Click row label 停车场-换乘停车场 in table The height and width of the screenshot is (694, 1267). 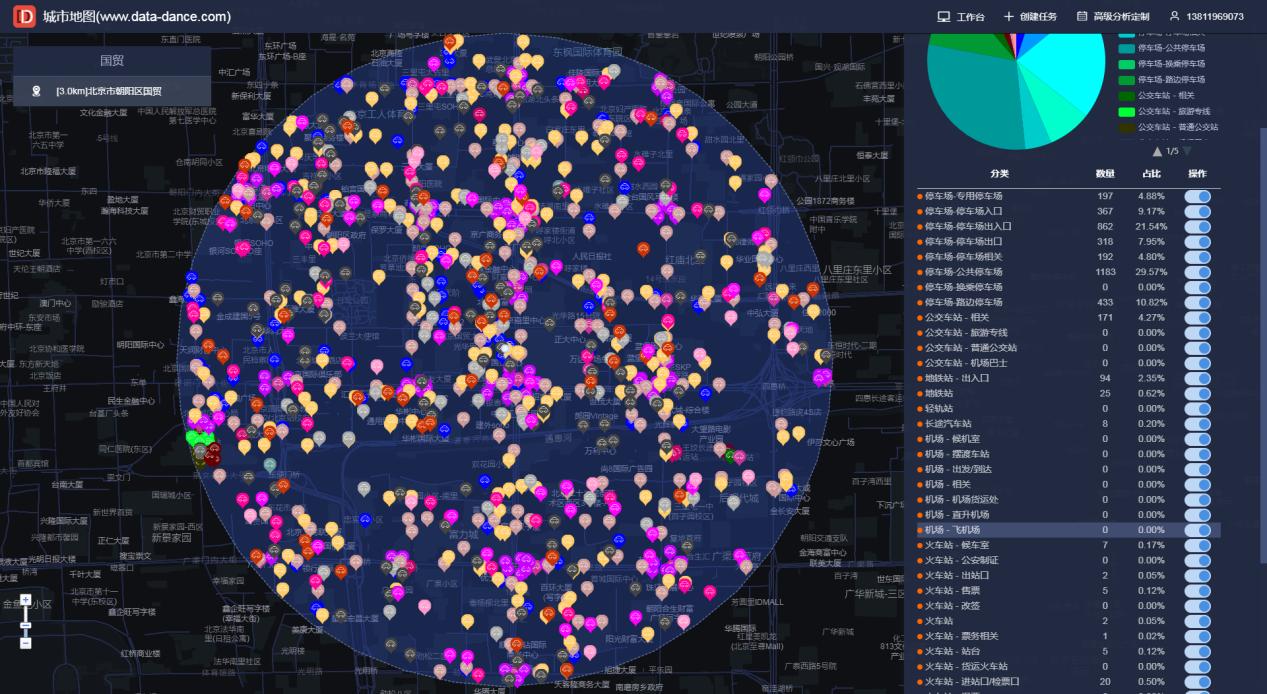click(x=963, y=287)
